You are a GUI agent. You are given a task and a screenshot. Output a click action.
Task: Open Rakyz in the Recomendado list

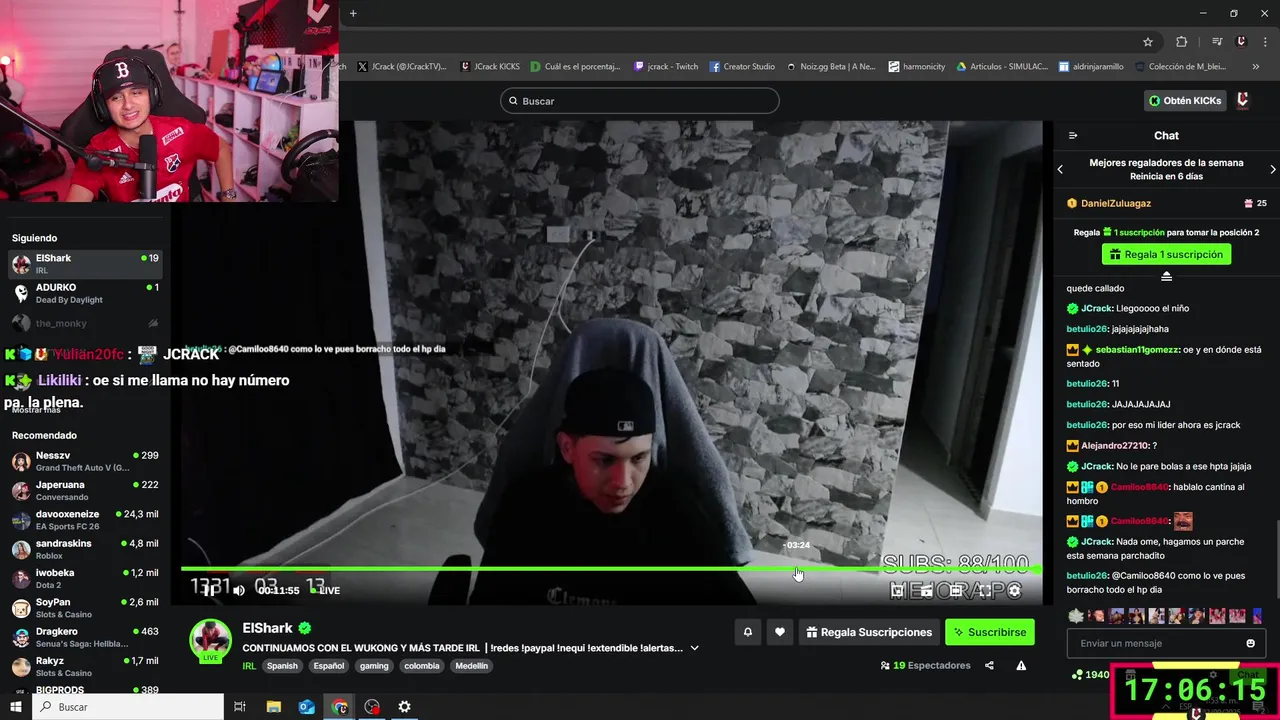coord(85,667)
